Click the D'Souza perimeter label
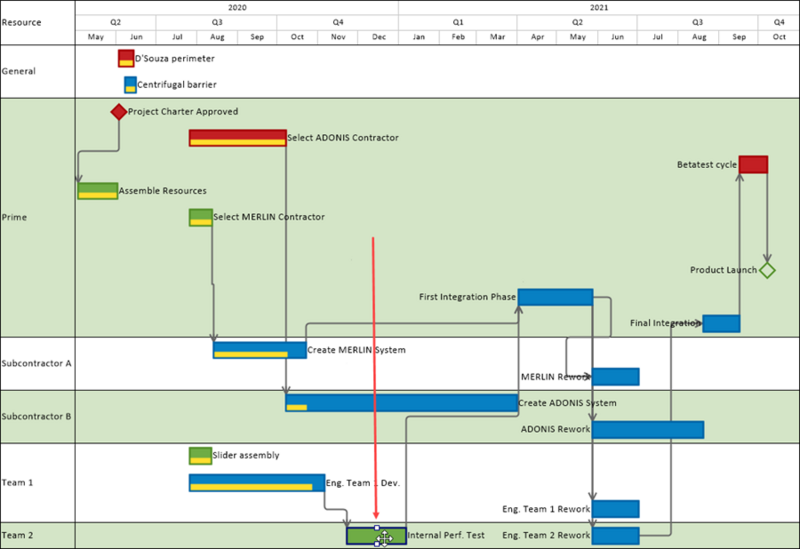The height and width of the screenshot is (549, 800). (x=174, y=59)
